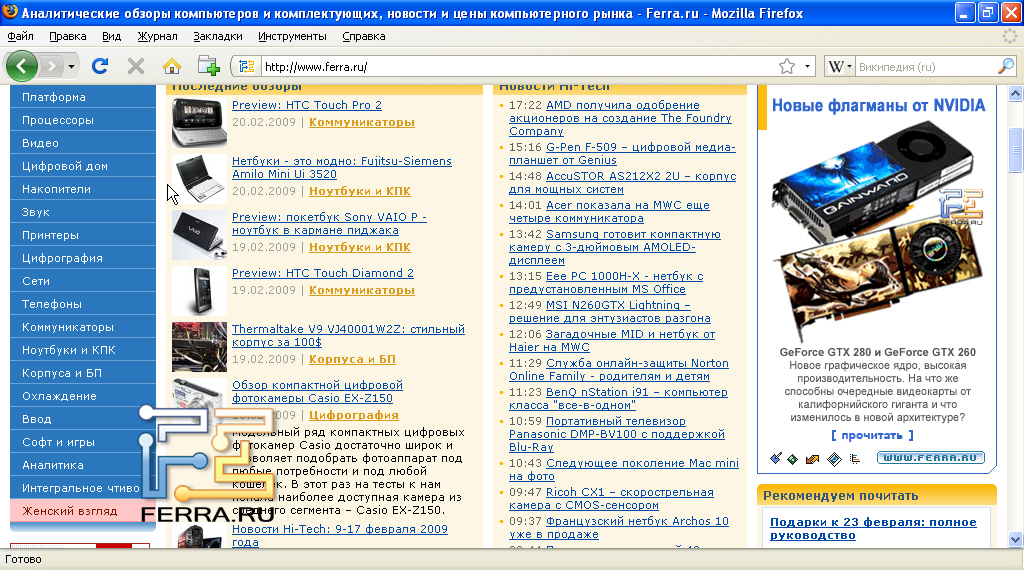Click the HTC Touch Diamond 2 thumbnail
The image size is (1024, 570).
click(x=199, y=291)
